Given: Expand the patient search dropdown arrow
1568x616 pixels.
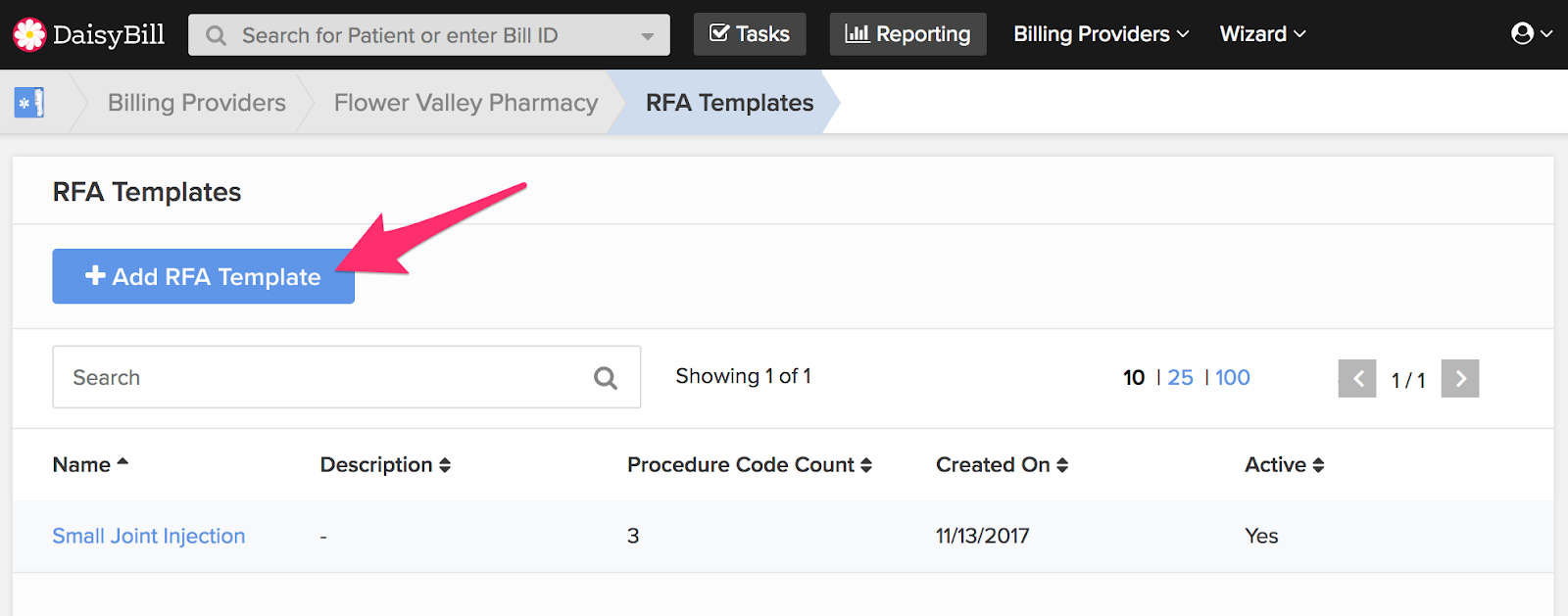Looking at the screenshot, I should tap(648, 36).
